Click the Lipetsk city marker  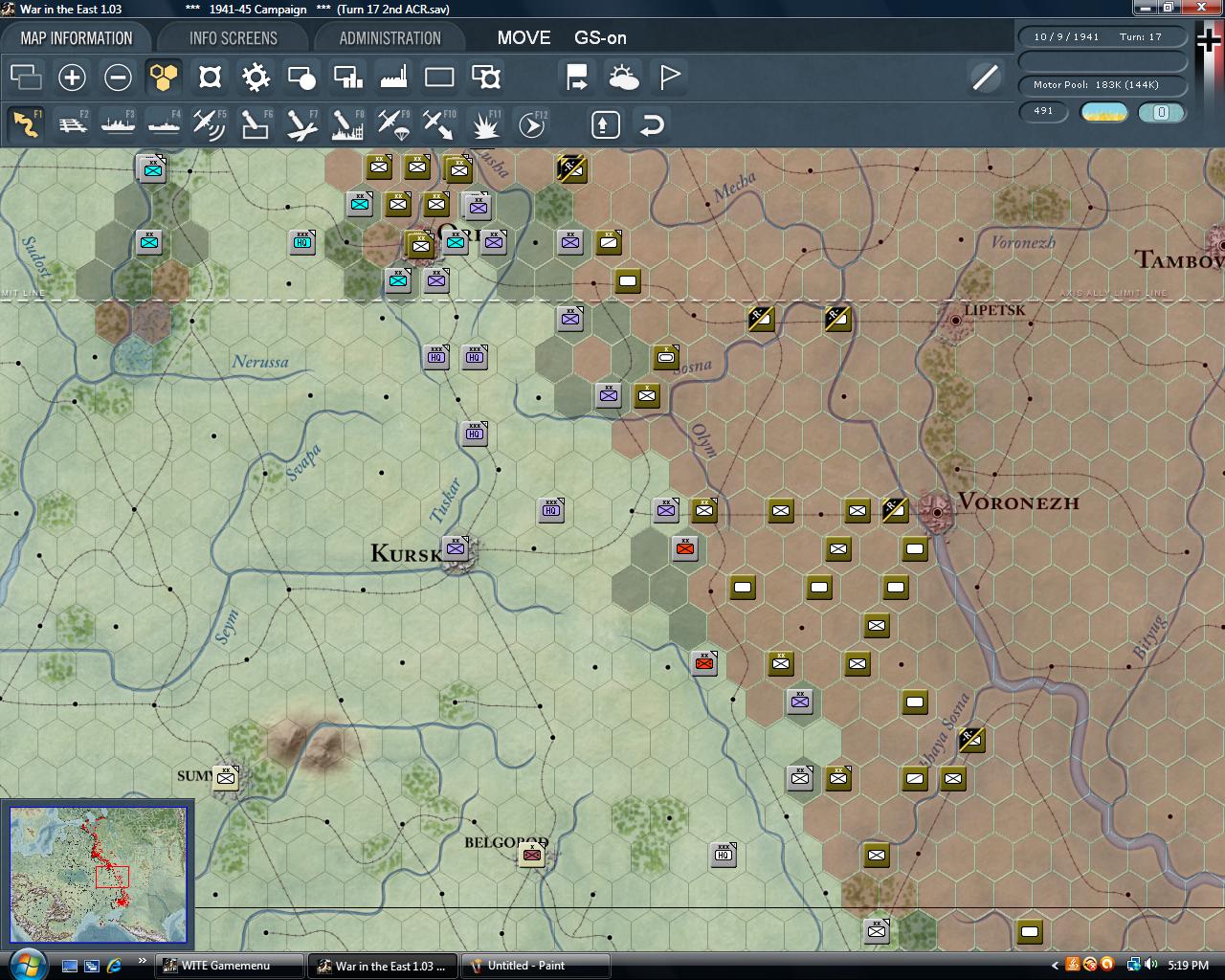[x=955, y=321]
